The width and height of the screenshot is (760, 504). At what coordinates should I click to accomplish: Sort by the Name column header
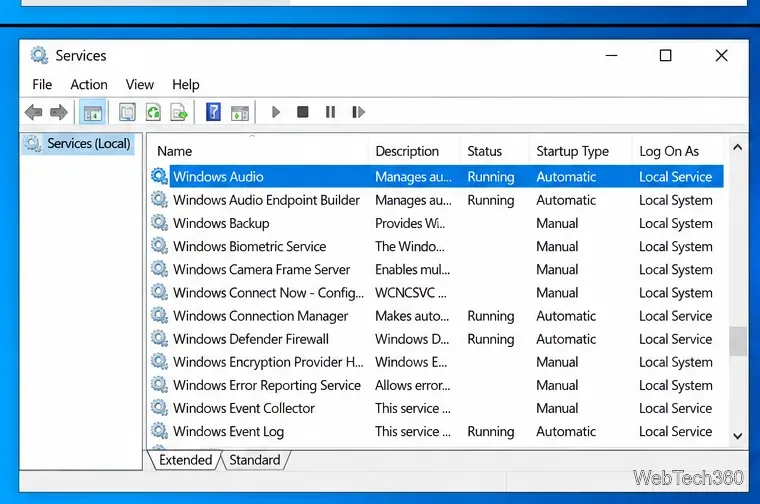point(174,151)
